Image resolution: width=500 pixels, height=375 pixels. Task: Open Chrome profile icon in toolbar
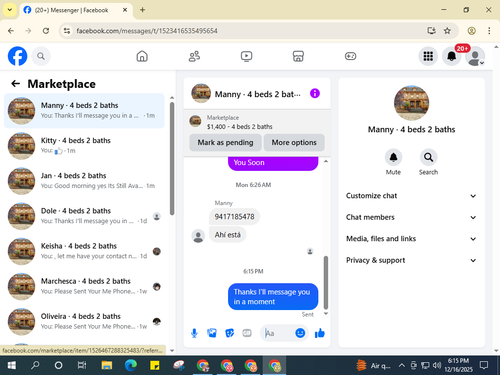(471, 31)
